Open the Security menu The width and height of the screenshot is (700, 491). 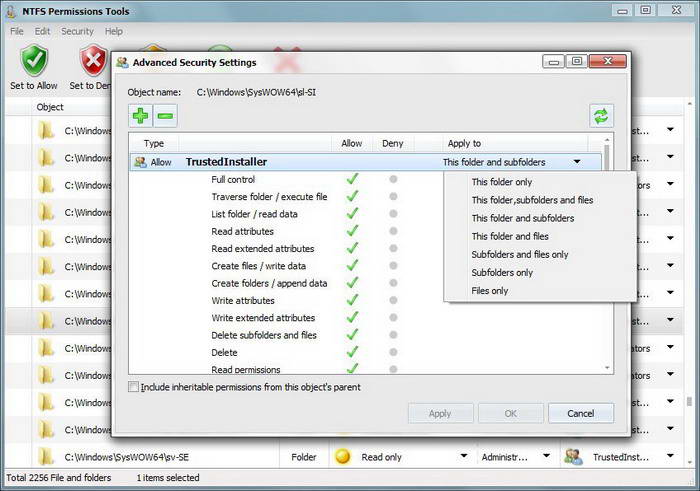pyautogui.click(x=77, y=31)
